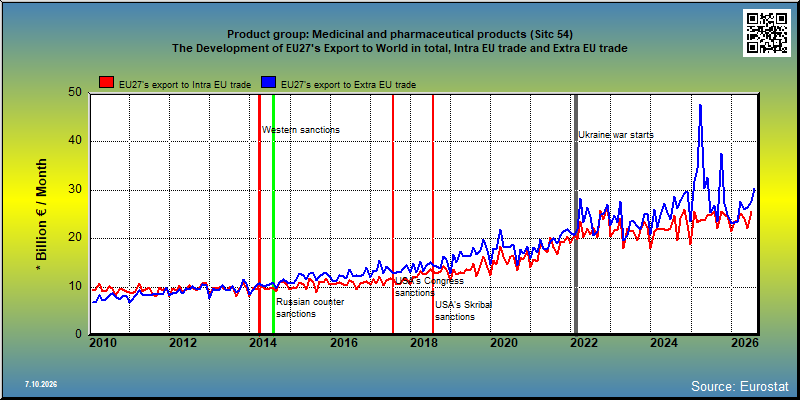Click the red Western sanctions marker line

259,214
